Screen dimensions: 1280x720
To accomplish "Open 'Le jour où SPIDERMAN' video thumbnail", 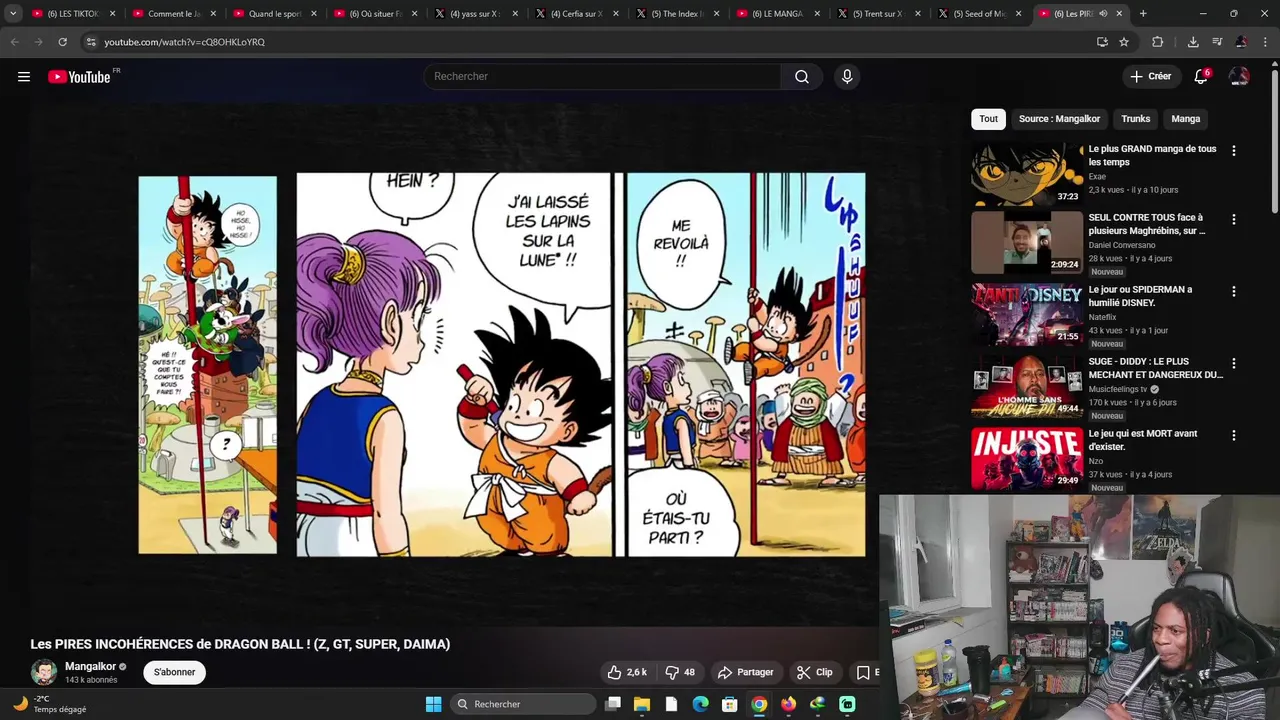I will 1027,315.
